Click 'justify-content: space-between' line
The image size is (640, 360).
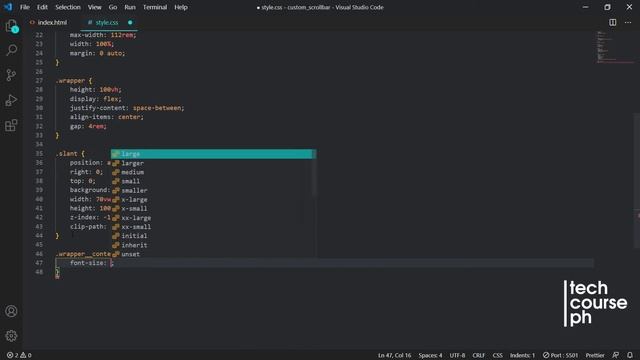[127, 108]
